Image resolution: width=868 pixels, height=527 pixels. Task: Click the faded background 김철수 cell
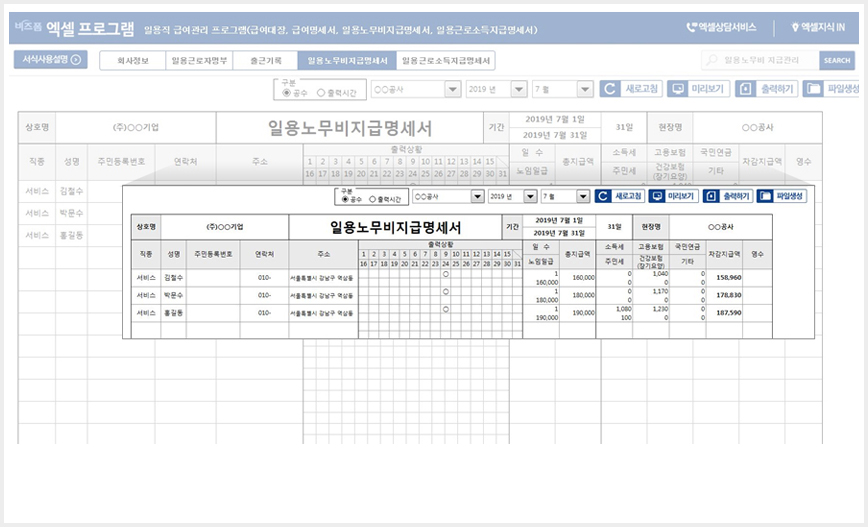pyautogui.click(x=71, y=191)
